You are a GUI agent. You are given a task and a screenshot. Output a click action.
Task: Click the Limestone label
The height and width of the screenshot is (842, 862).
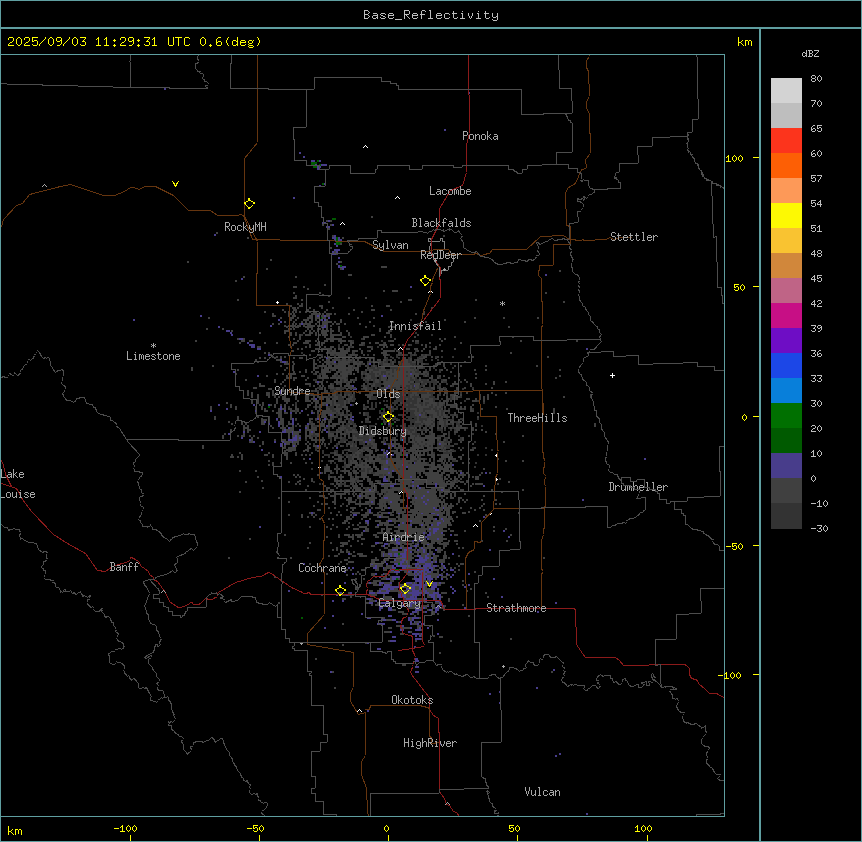click(153, 356)
